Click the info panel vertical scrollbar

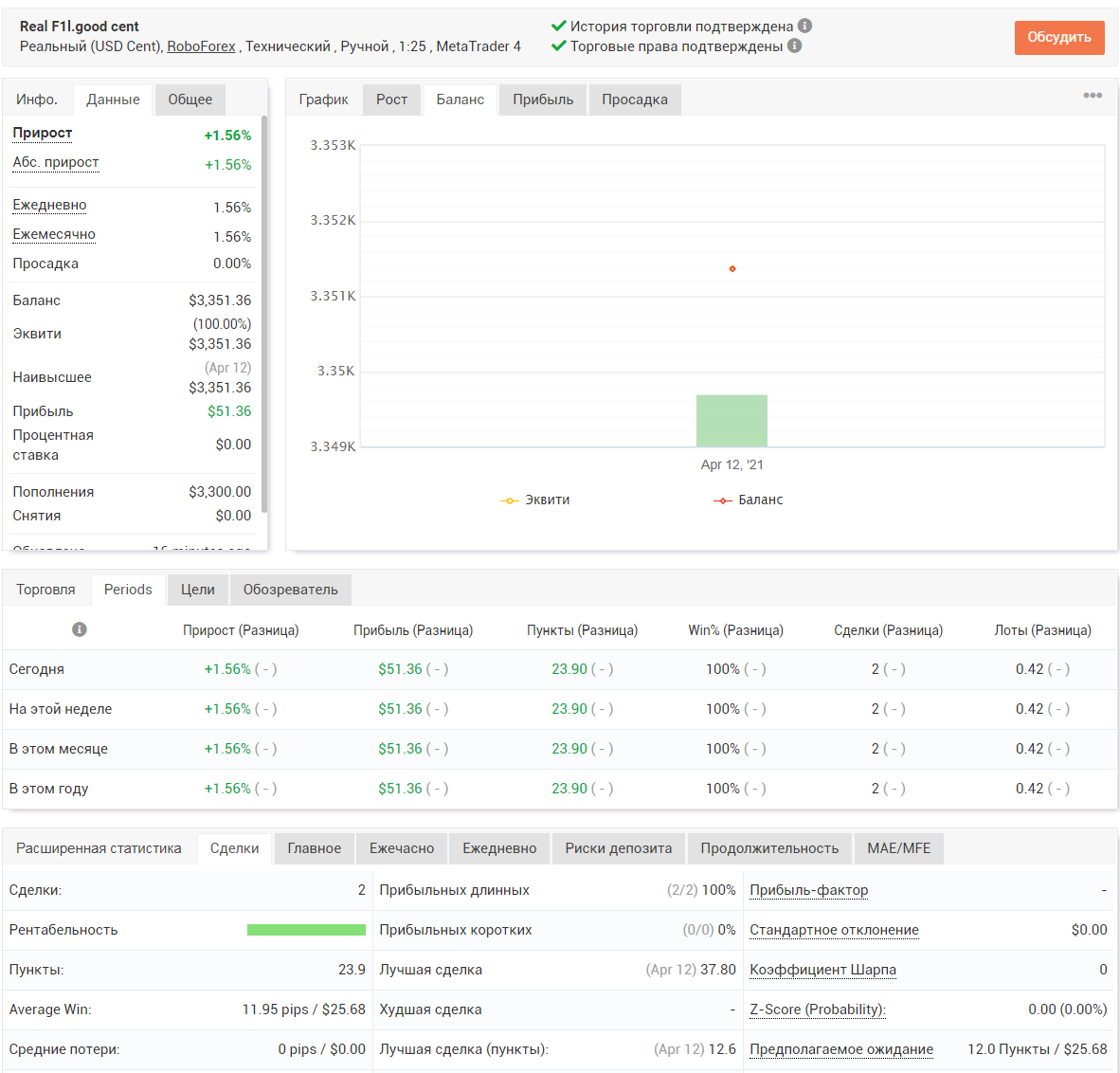pos(264,315)
